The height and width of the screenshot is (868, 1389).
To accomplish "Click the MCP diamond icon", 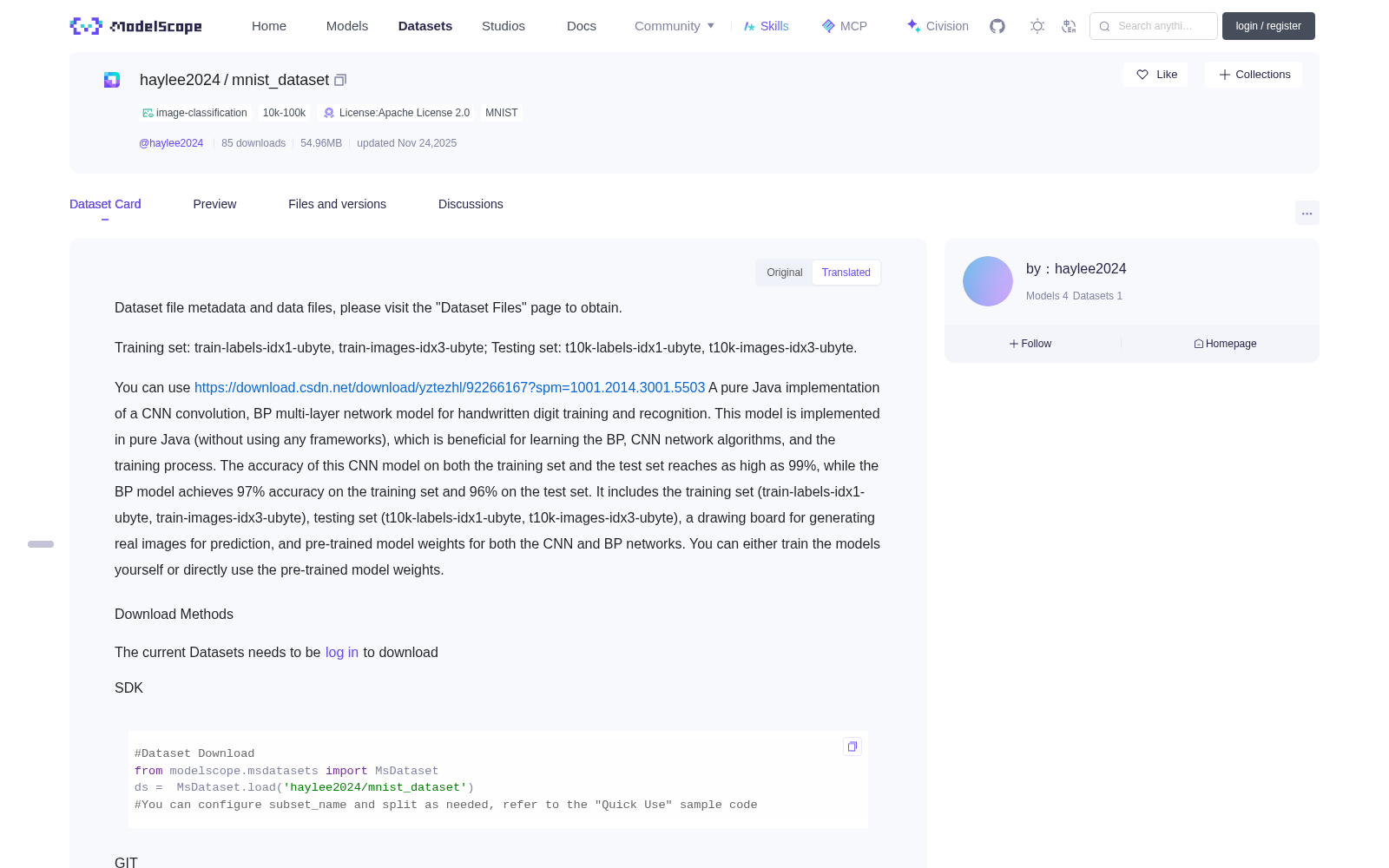I will point(828,26).
